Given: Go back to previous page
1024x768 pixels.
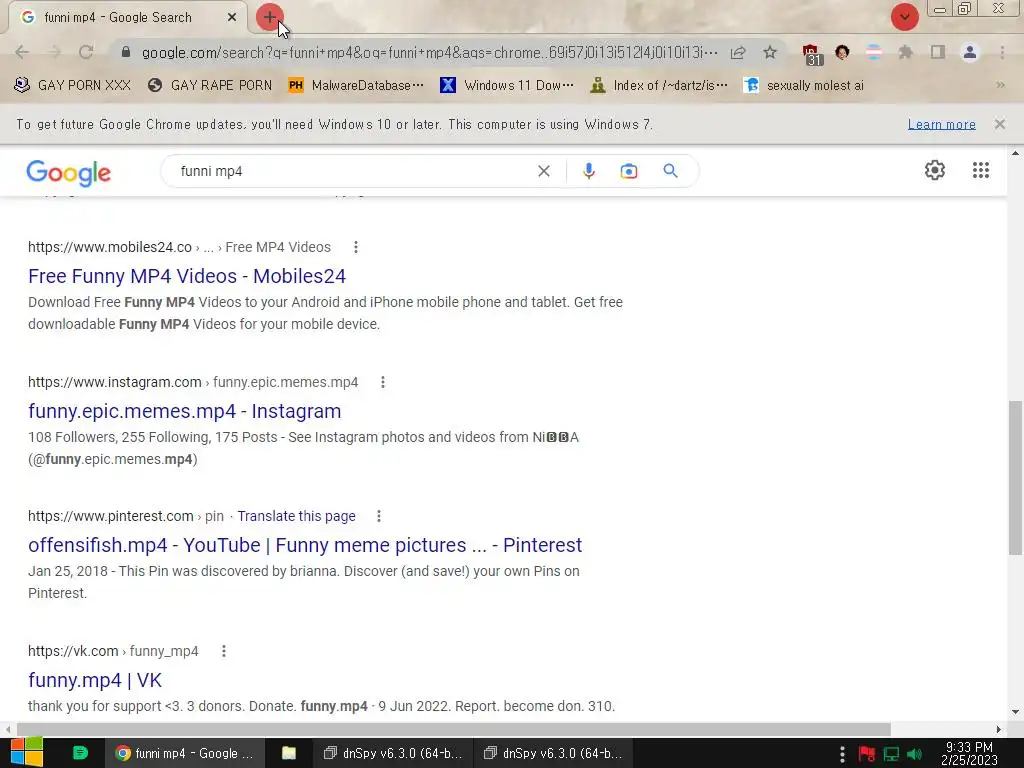Looking at the screenshot, I should (x=22, y=52).
